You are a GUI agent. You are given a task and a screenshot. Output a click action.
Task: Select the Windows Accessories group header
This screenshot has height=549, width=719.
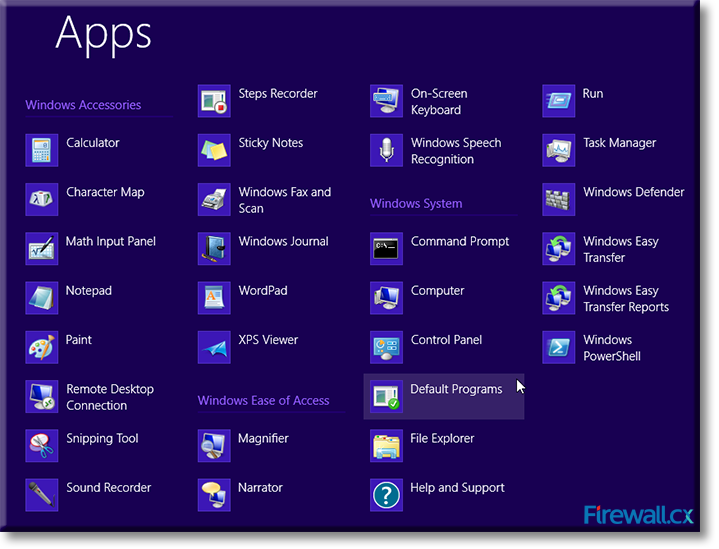(x=83, y=105)
